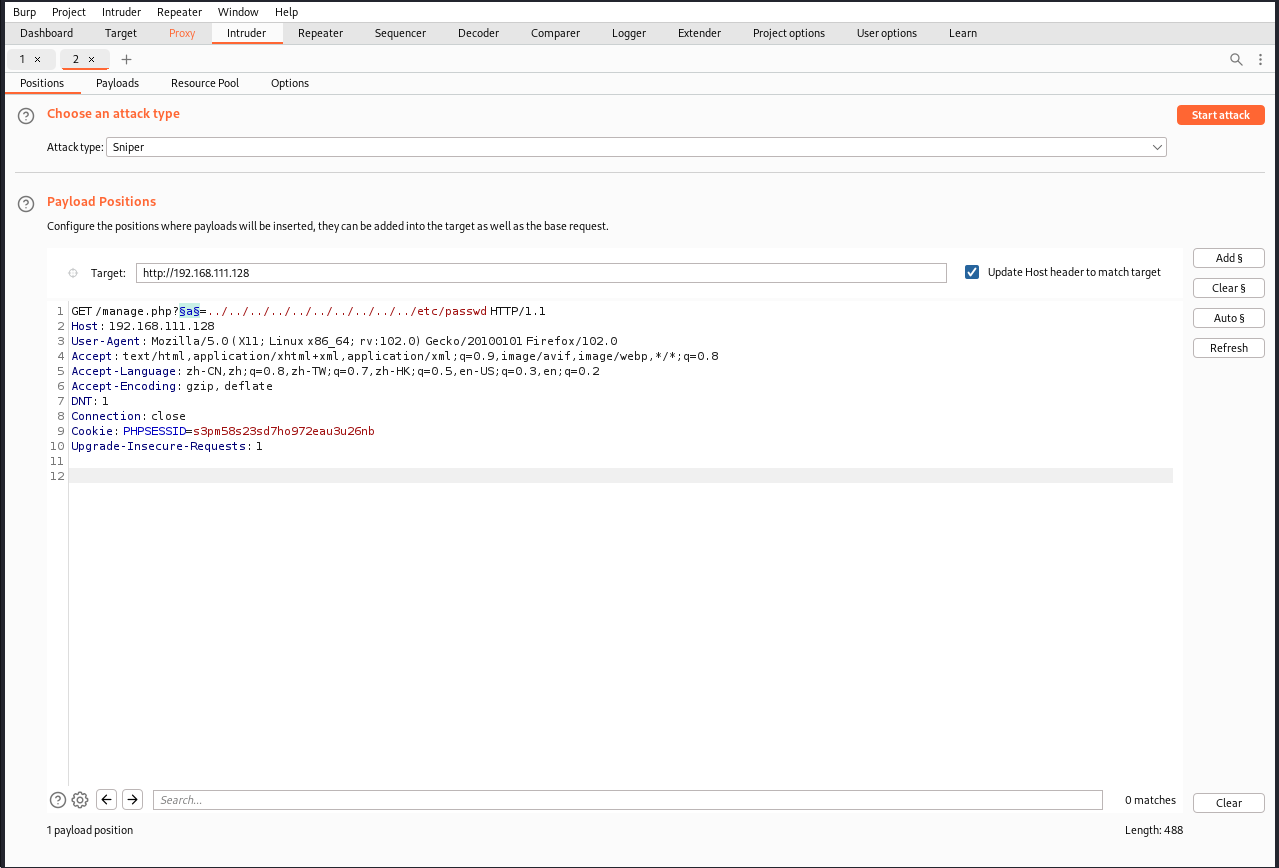The height and width of the screenshot is (868, 1279).
Task: Open the Intruder menu in menu bar
Action: (121, 12)
